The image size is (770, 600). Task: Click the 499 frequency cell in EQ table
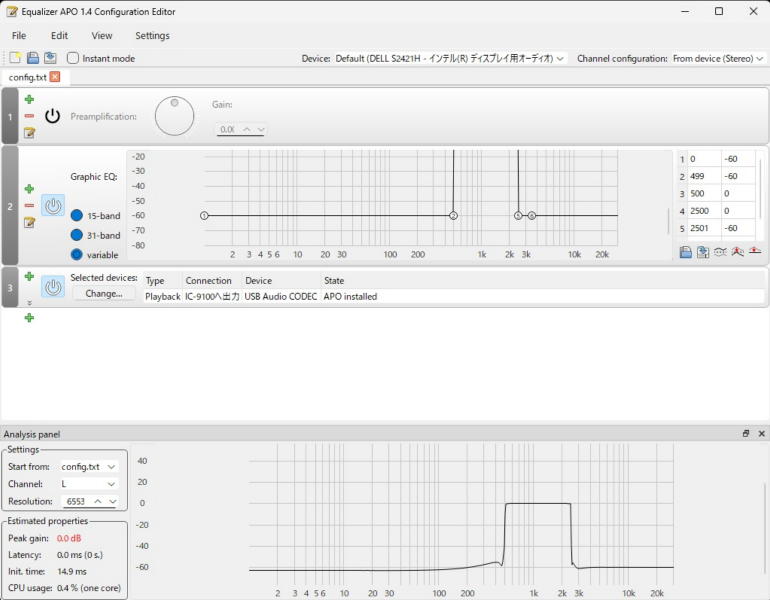point(703,176)
